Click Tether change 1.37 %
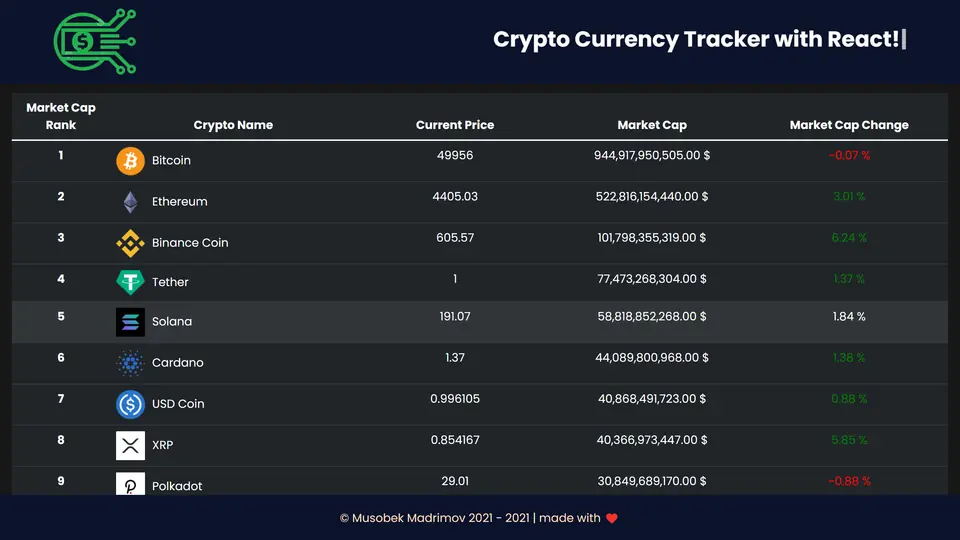 (x=849, y=279)
